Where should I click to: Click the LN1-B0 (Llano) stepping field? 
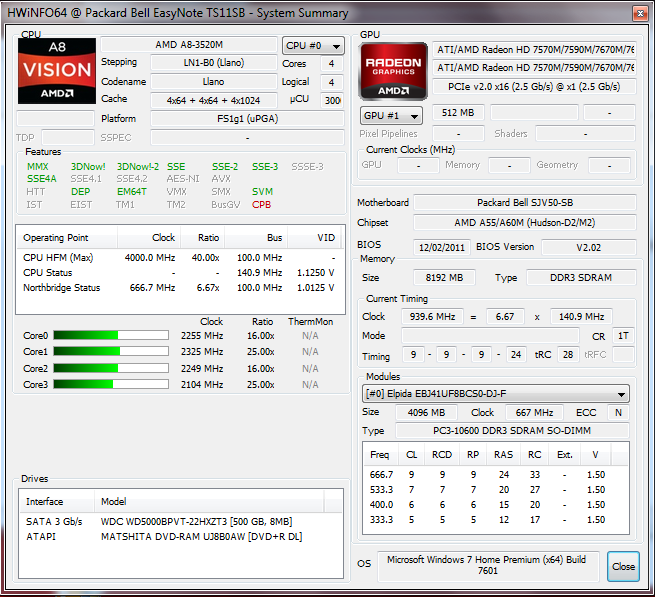tap(214, 63)
